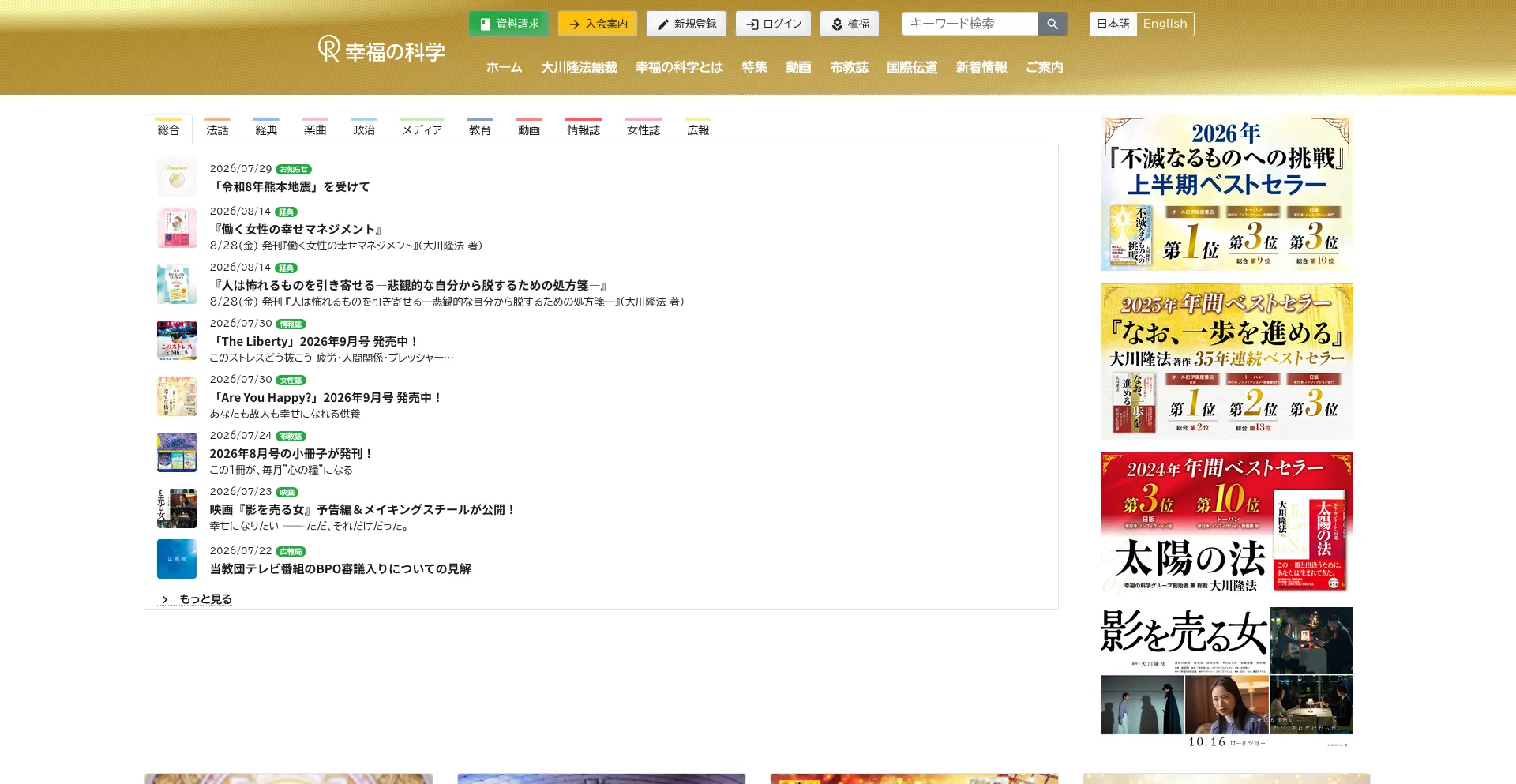Switch language to English
This screenshot has height=784, width=1516.
point(1165,24)
